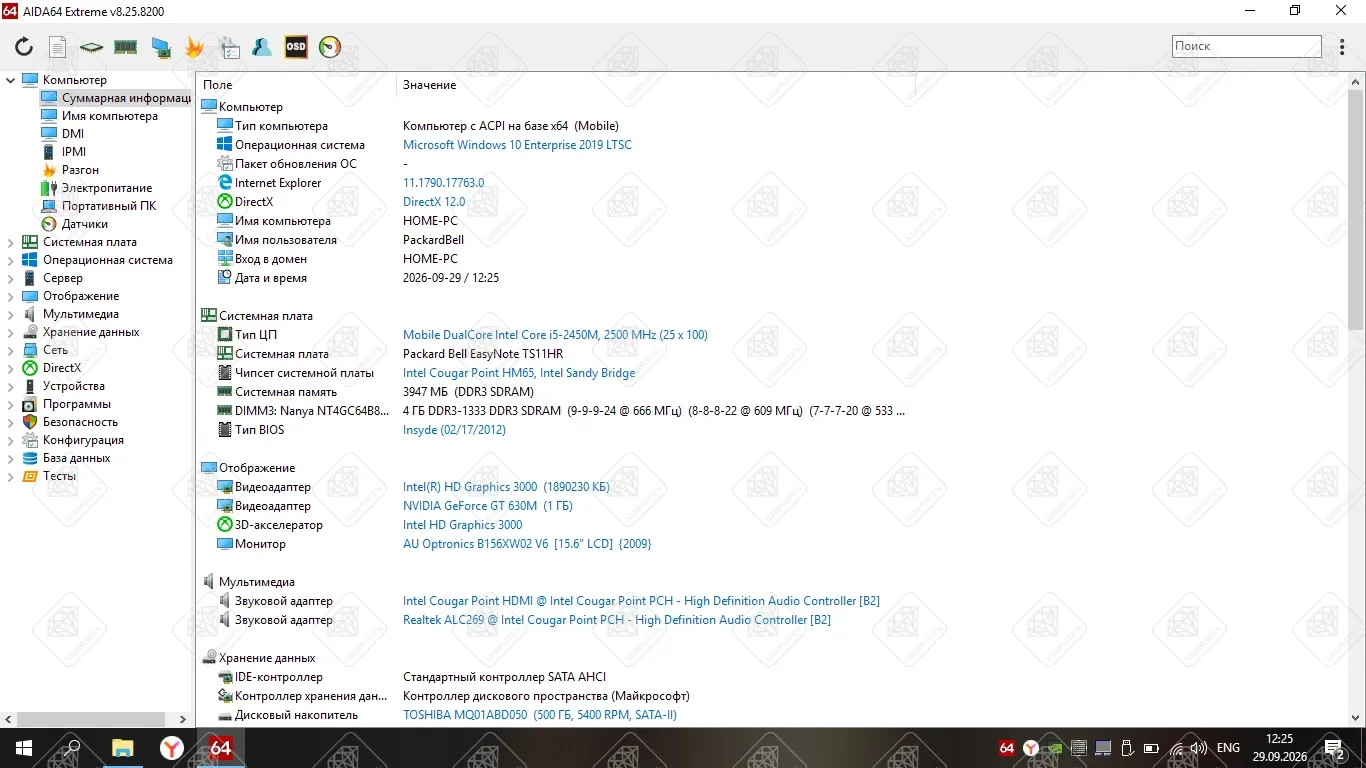Viewport: 1366px width, 768px height.
Task: Open the OSD panel icon
Action: [296, 47]
